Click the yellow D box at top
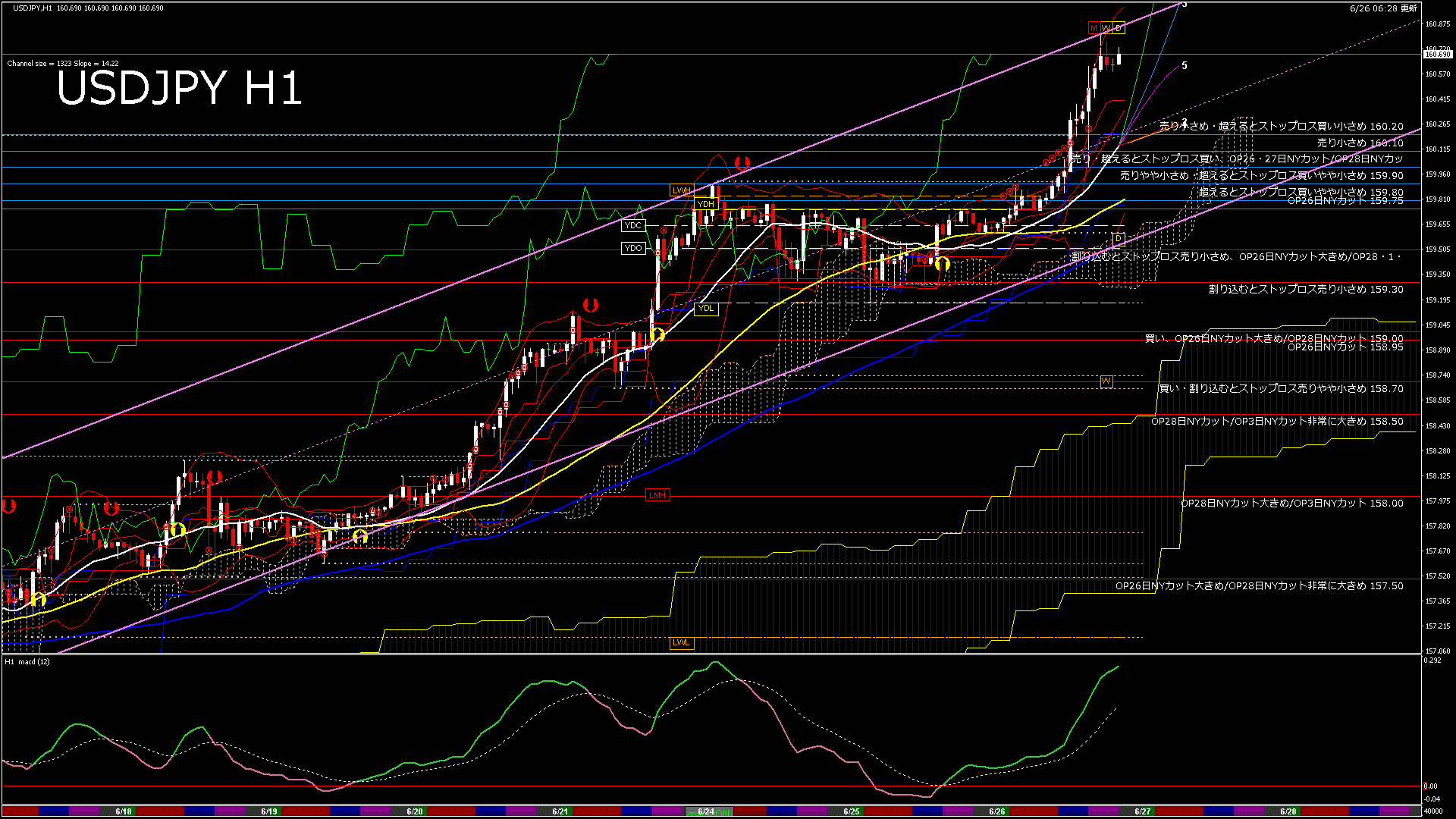This screenshot has height=819, width=1456. click(x=1118, y=28)
